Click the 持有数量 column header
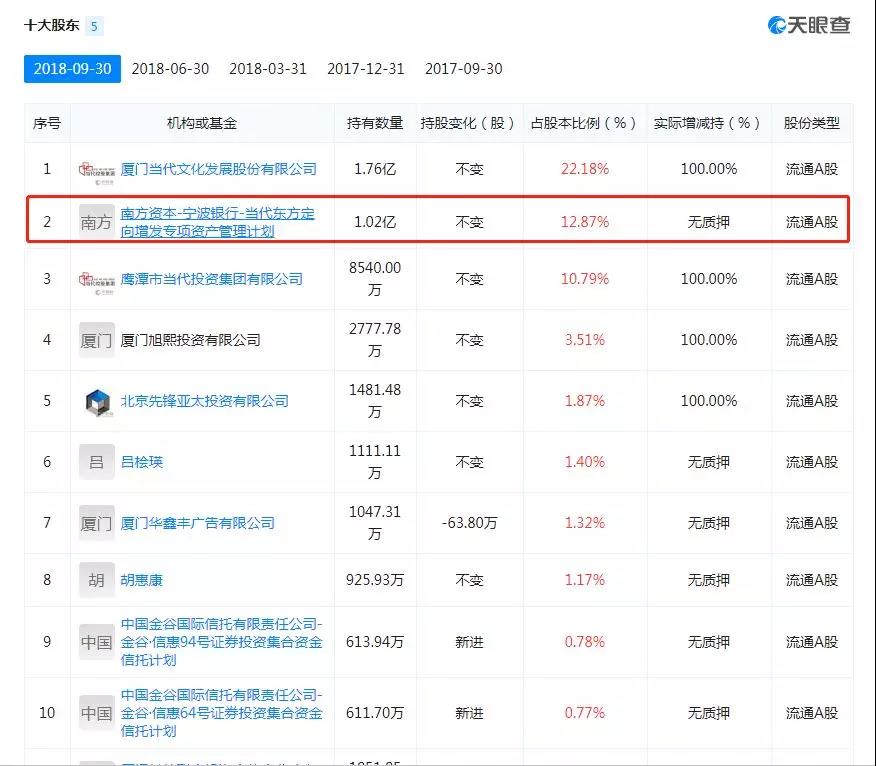Viewport: 876px width, 766px height. coord(375,123)
